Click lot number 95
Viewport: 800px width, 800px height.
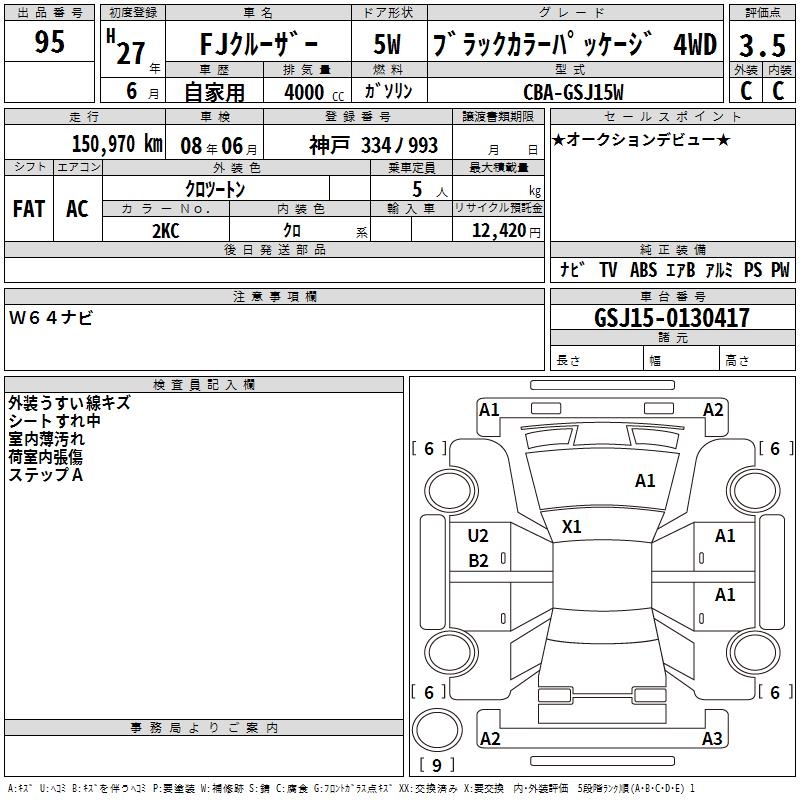(49, 42)
